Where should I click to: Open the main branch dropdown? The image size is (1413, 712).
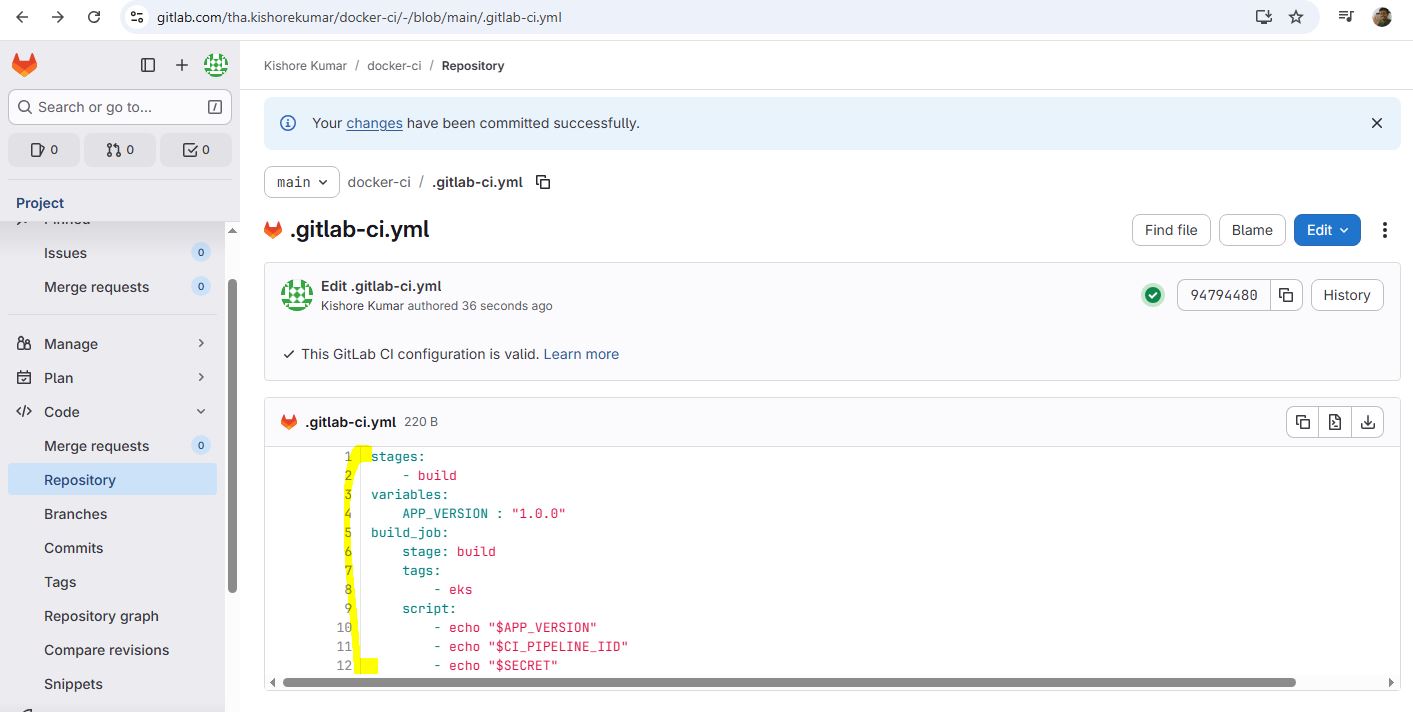[x=302, y=182]
